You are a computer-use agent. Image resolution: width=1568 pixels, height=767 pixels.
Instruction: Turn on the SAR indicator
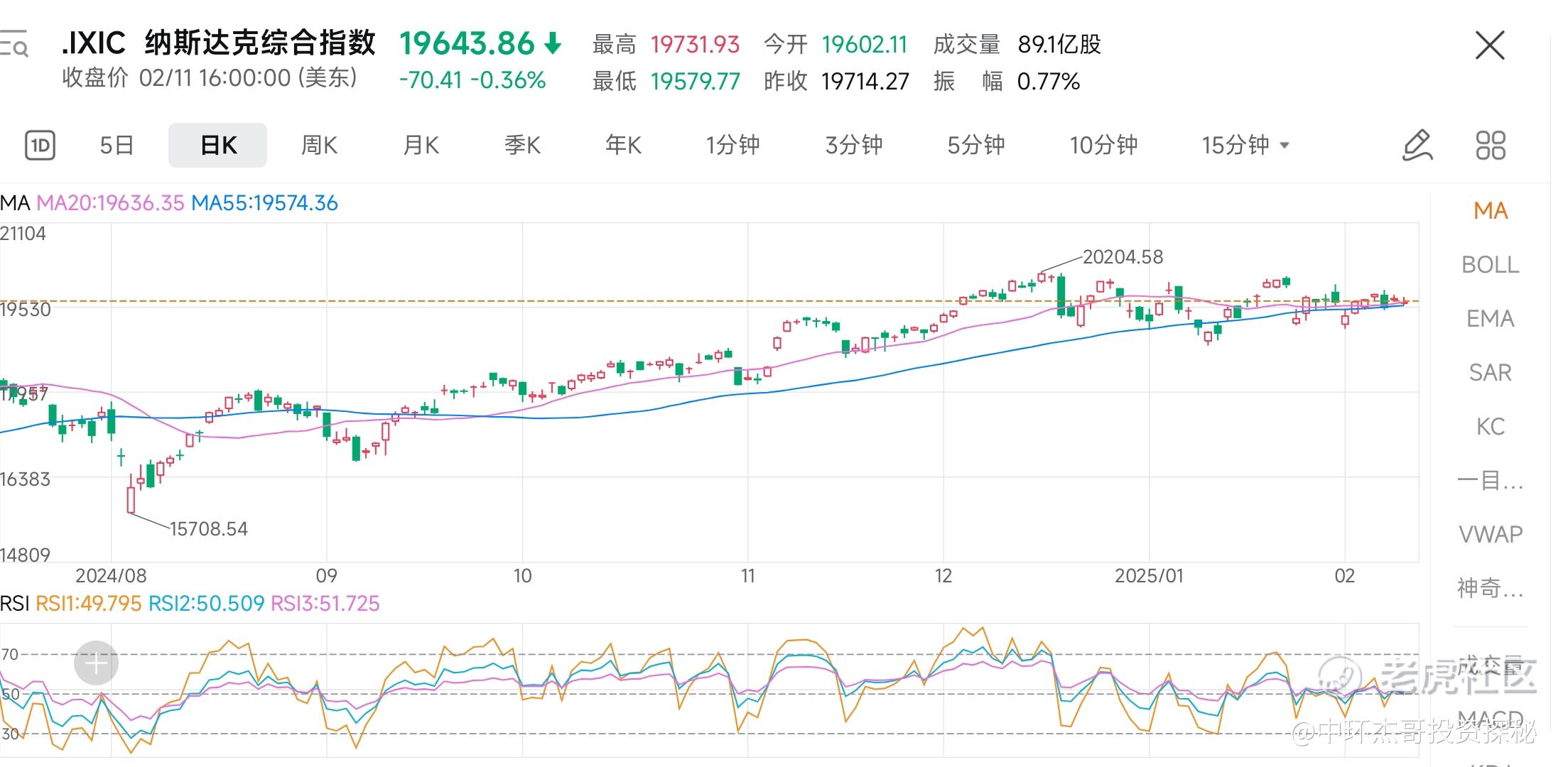1490,373
